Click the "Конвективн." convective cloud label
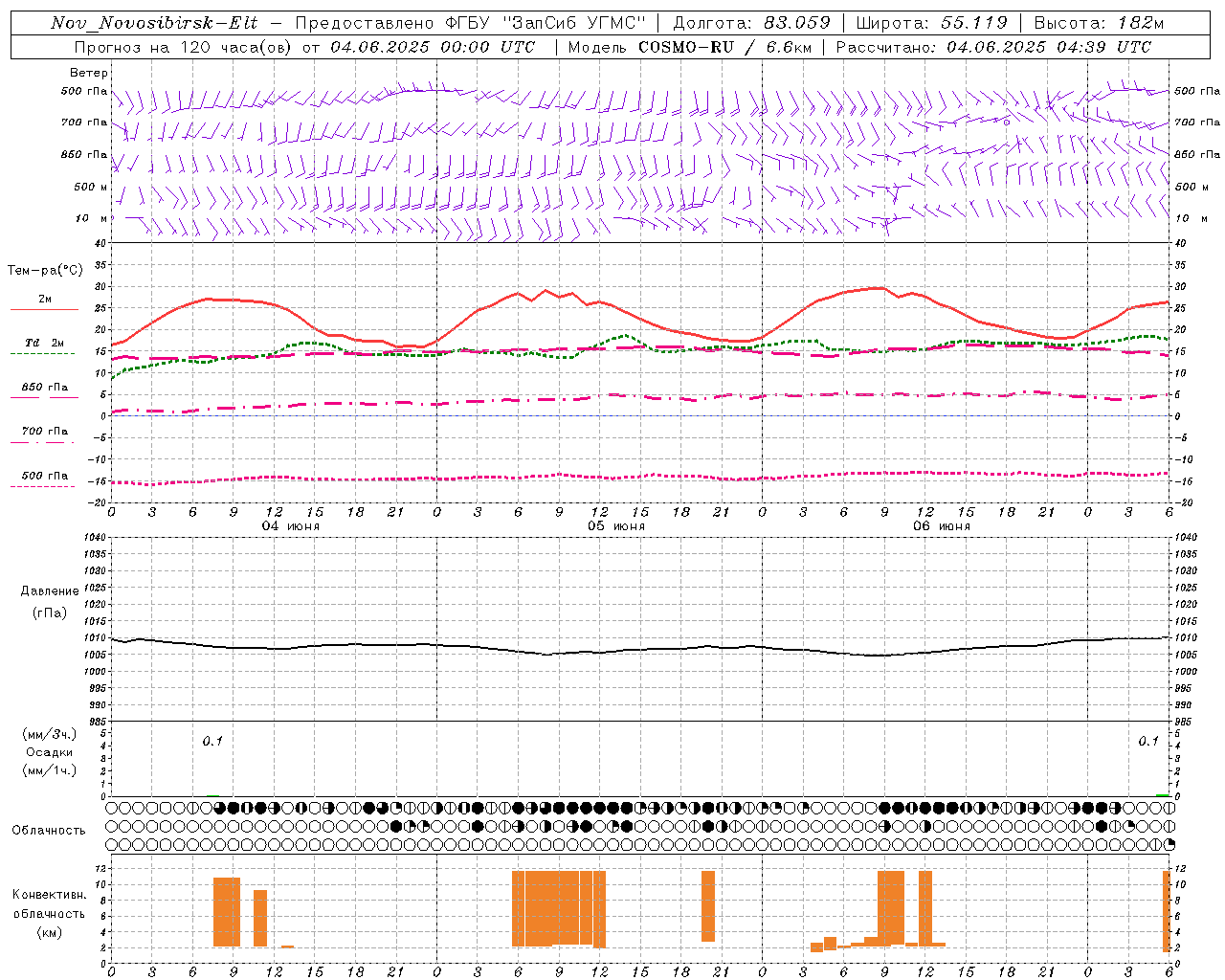 click(50, 895)
